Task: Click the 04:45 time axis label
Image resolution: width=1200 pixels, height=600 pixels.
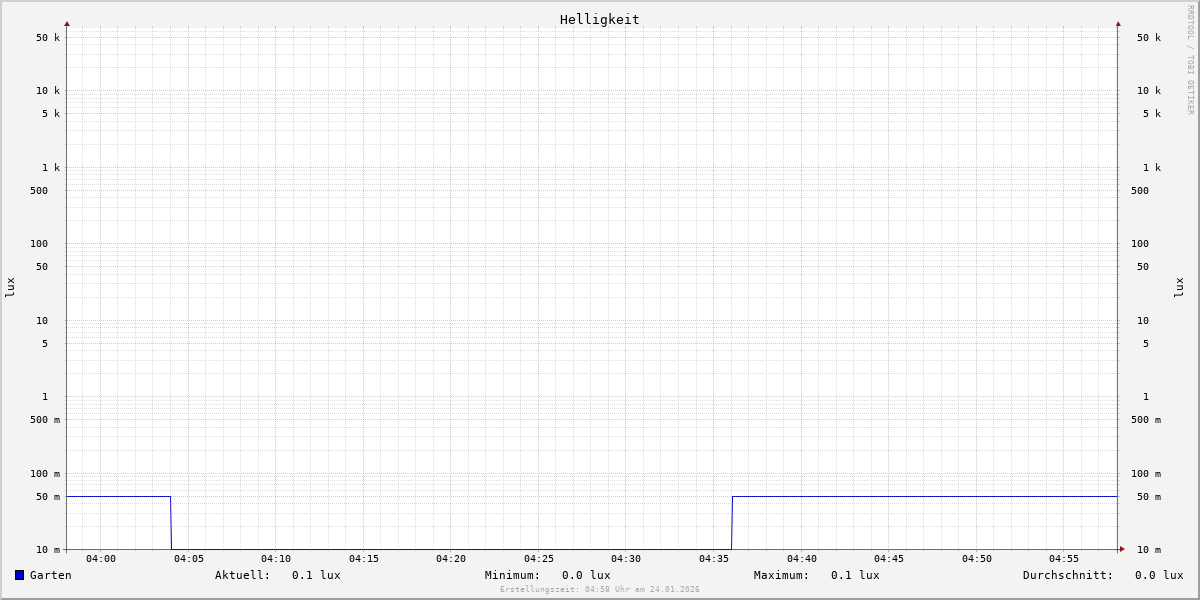Action: click(x=889, y=559)
